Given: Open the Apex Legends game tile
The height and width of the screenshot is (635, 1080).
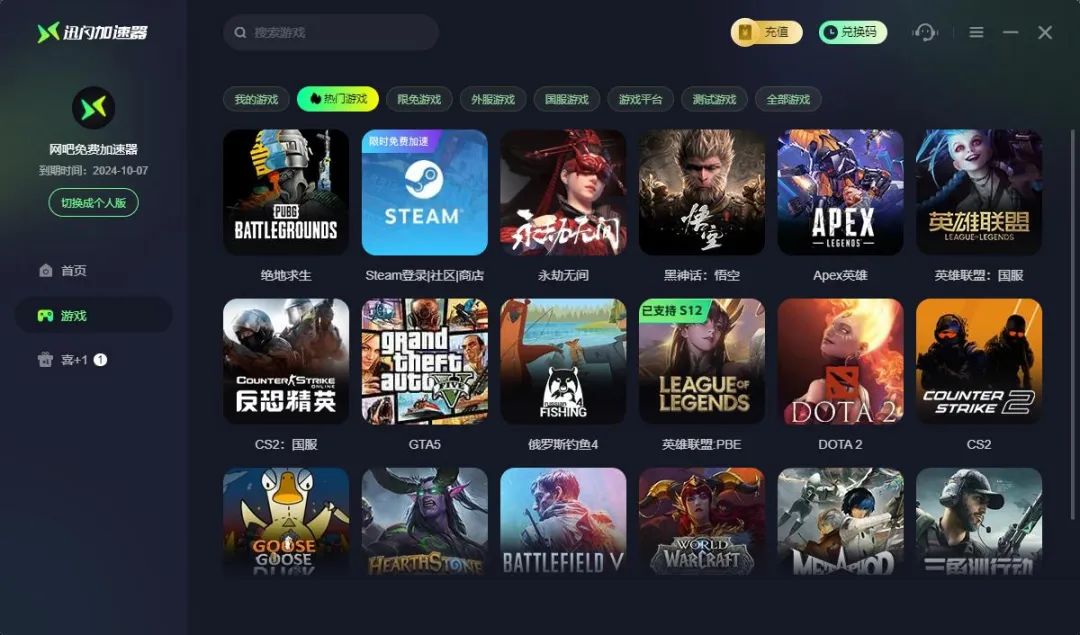Looking at the screenshot, I should coord(840,192).
